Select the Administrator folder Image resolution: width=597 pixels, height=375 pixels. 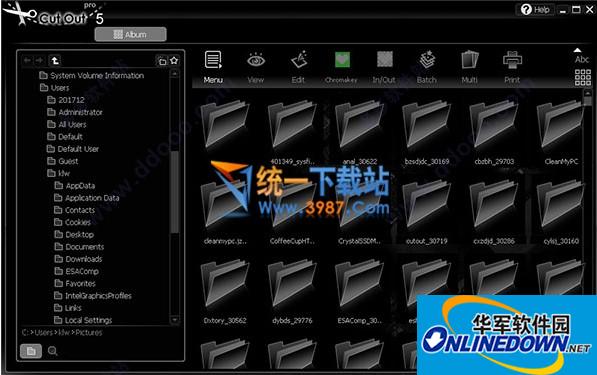[x=75, y=112]
